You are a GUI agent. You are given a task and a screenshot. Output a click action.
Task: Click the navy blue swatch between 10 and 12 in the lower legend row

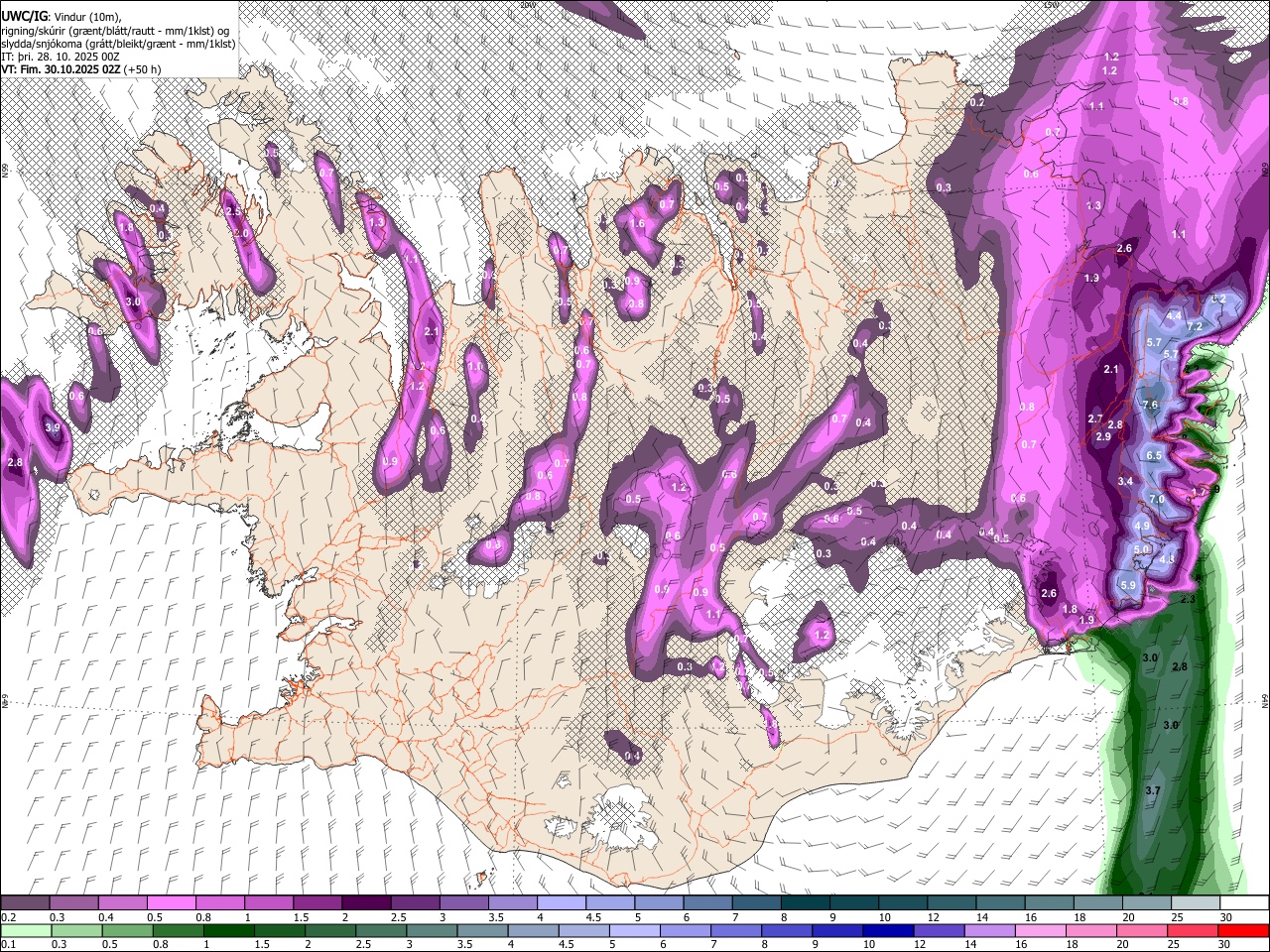tap(886, 930)
